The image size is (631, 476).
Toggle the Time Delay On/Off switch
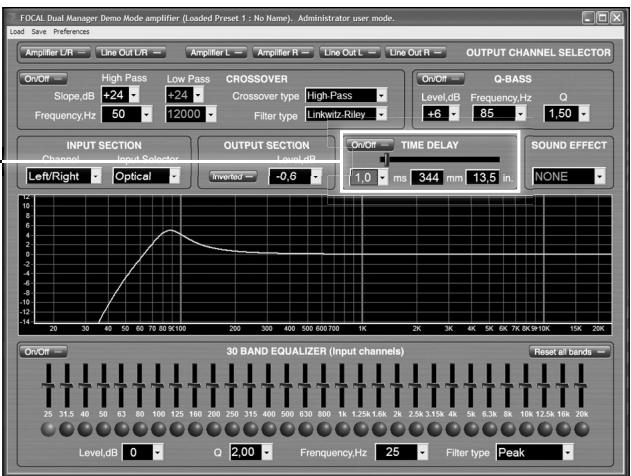pyautogui.click(x=366, y=144)
